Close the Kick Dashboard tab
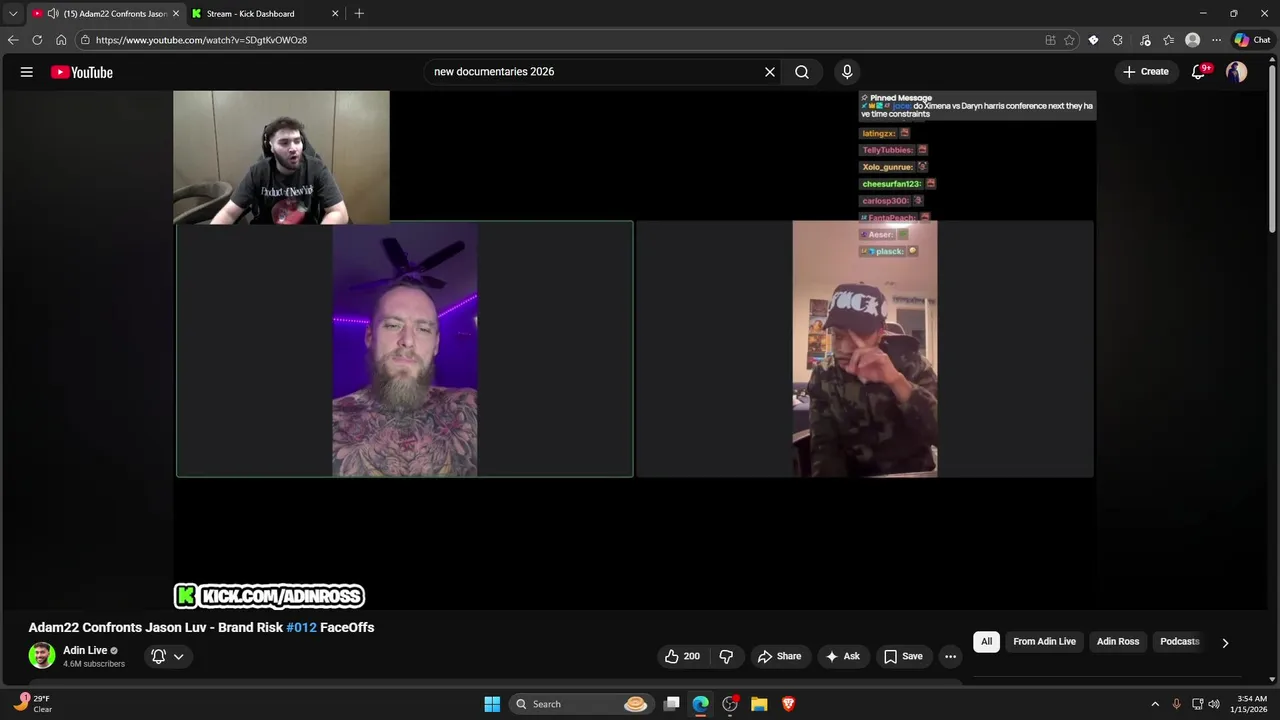This screenshot has width=1280, height=720. (335, 14)
